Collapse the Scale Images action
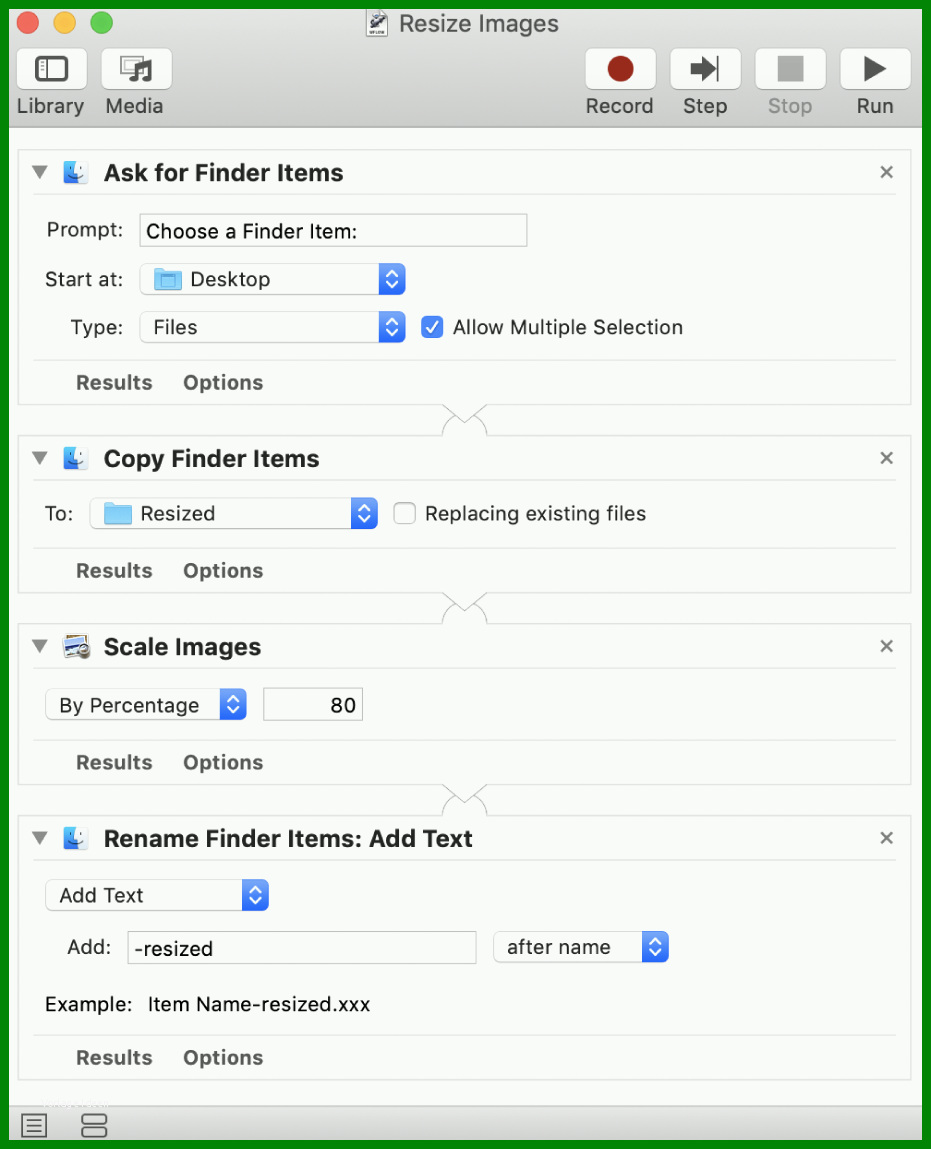This screenshot has width=931, height=1149. click(40, 646)
